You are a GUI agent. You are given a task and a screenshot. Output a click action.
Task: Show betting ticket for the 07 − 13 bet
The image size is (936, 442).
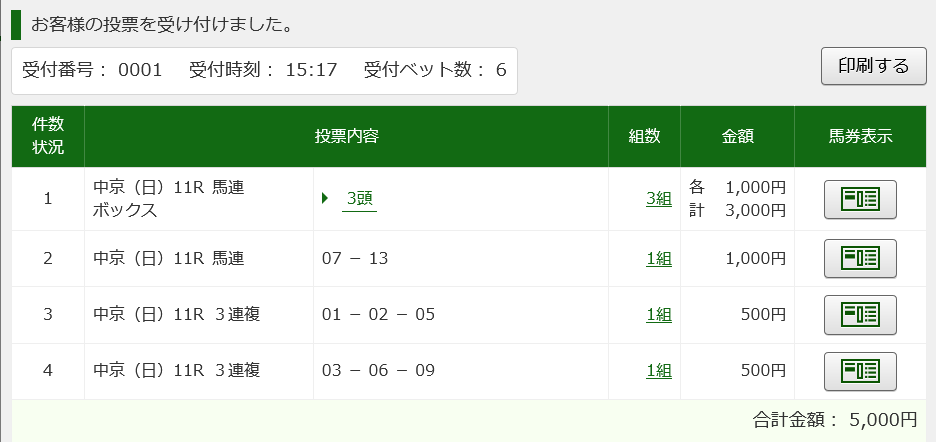(860, 258)
